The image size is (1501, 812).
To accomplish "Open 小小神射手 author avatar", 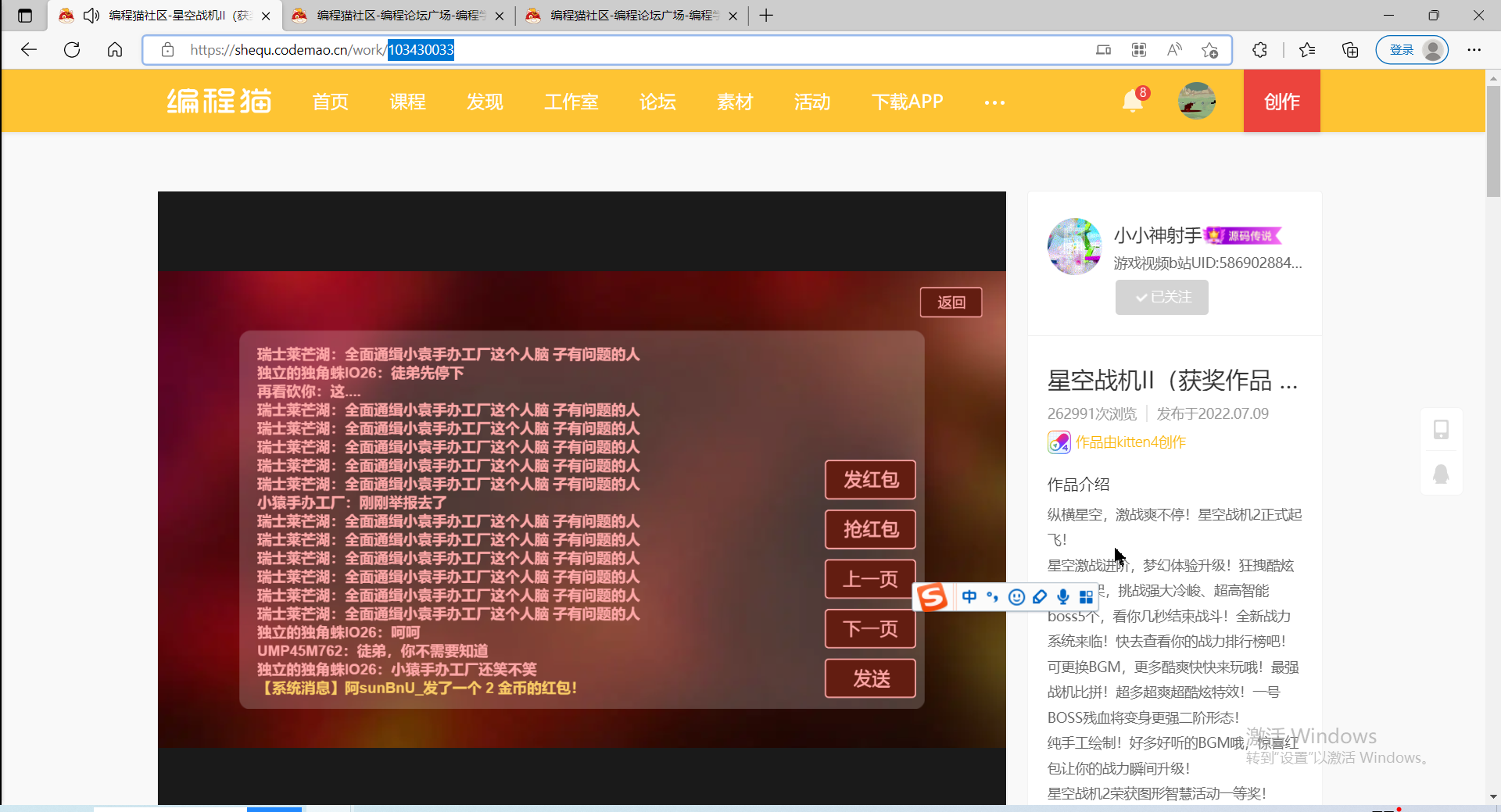I will 1075,246.
